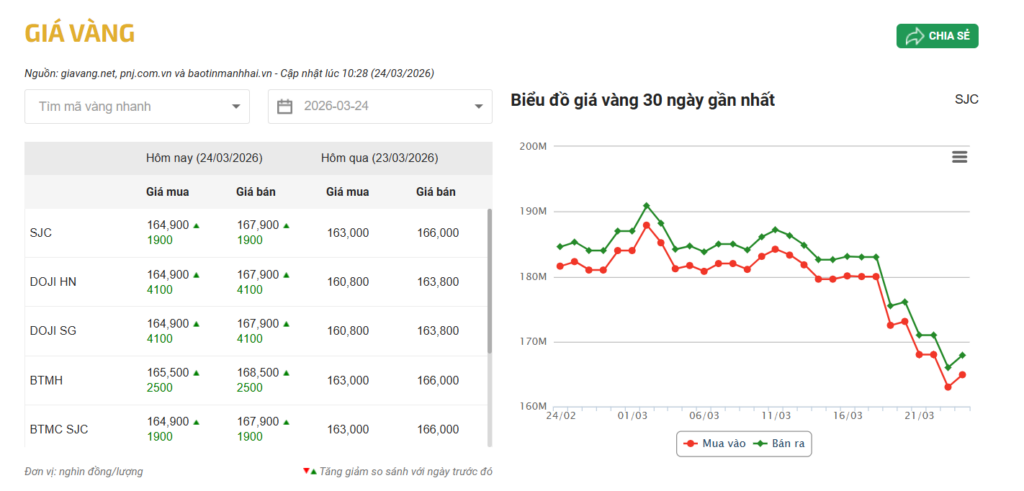Viewport: 1024px width, 491px height.
Task: Open the chart hamburger menu icon
Action: click(959, 157)
